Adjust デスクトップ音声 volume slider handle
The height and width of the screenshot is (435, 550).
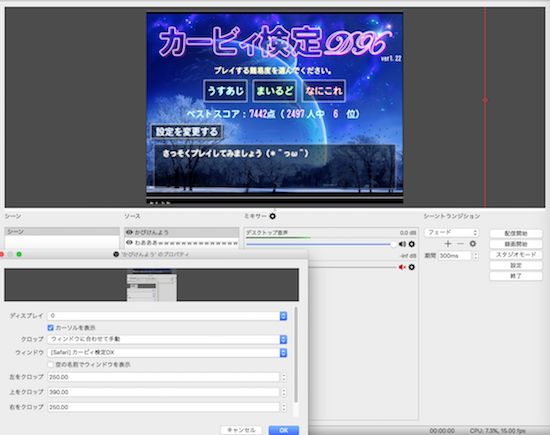pyautogui.click(x=394, y=244)
